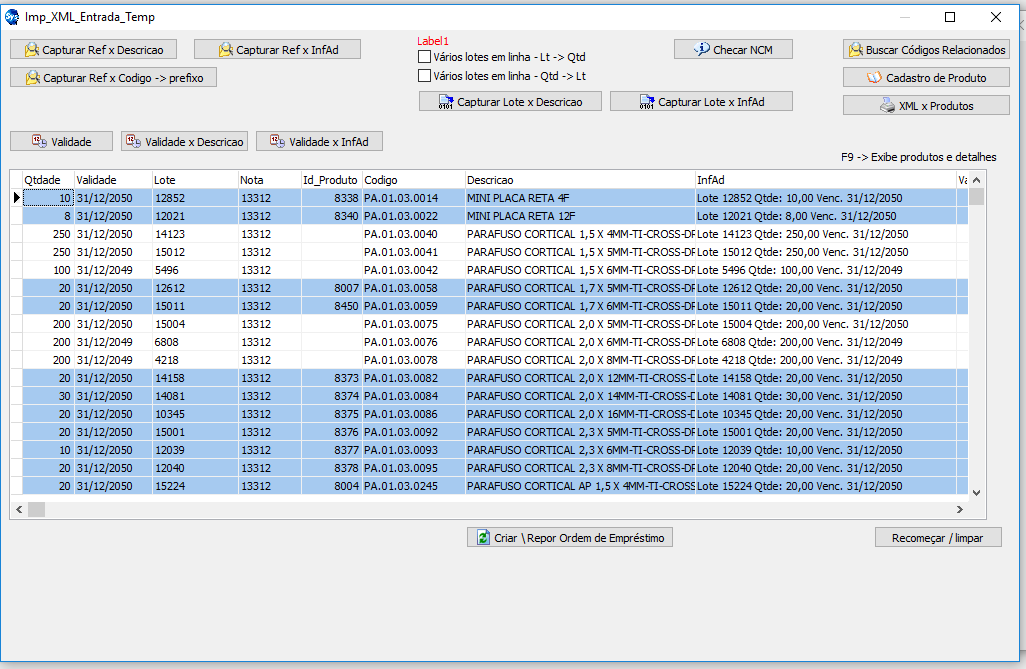Click the horizontal scrollbar left arrow
The width and height of the screenshot is (1026, 669).
pyautogui.click(x=17, y=510)
